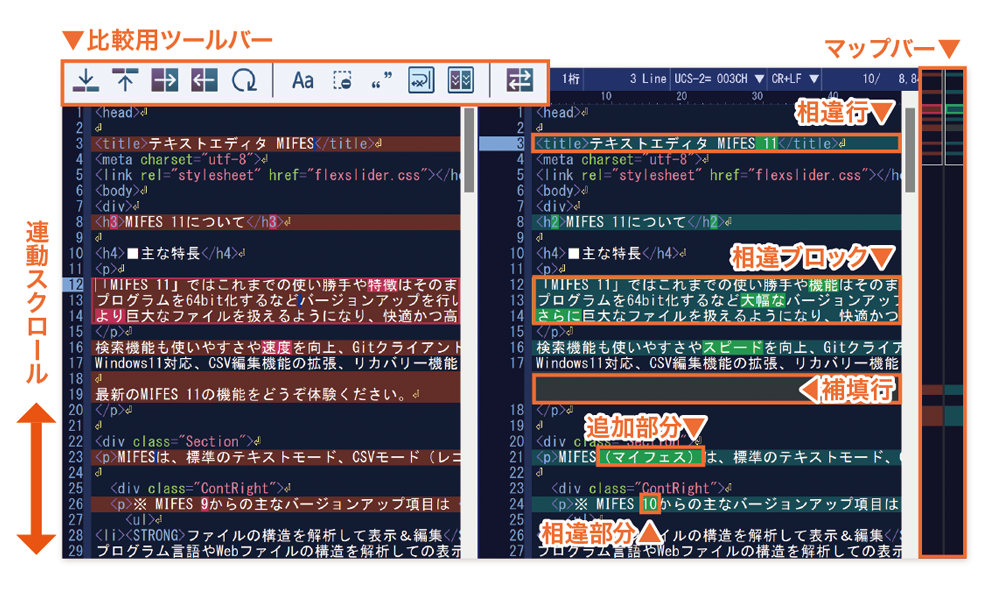The height and width of the screenshot is (600, 1000).
Task: Click the previous difference up-arrow icon
Action: click(125, 80)
